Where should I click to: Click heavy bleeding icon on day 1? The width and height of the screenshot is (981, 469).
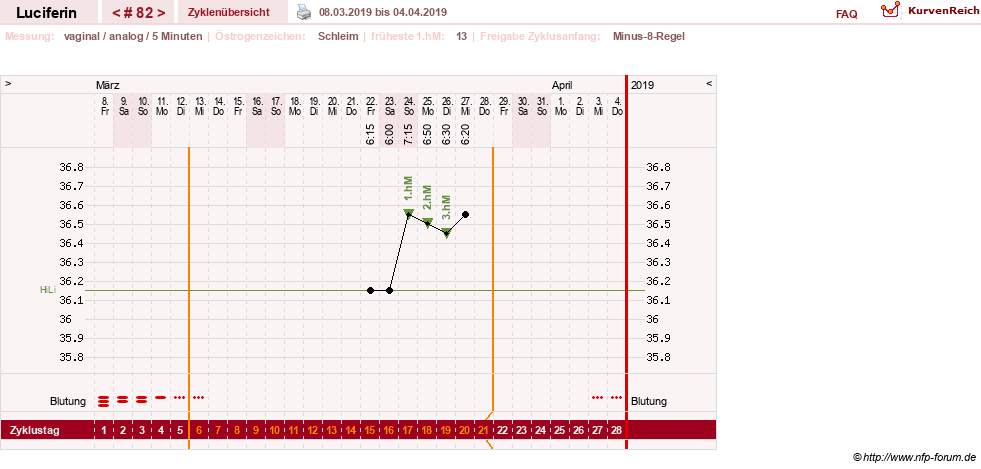[104, 401]
